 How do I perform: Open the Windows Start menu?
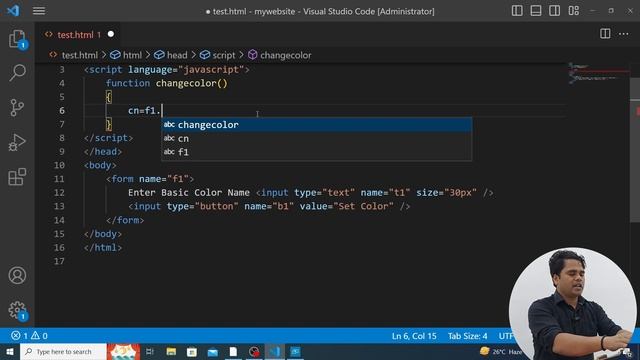10,351
